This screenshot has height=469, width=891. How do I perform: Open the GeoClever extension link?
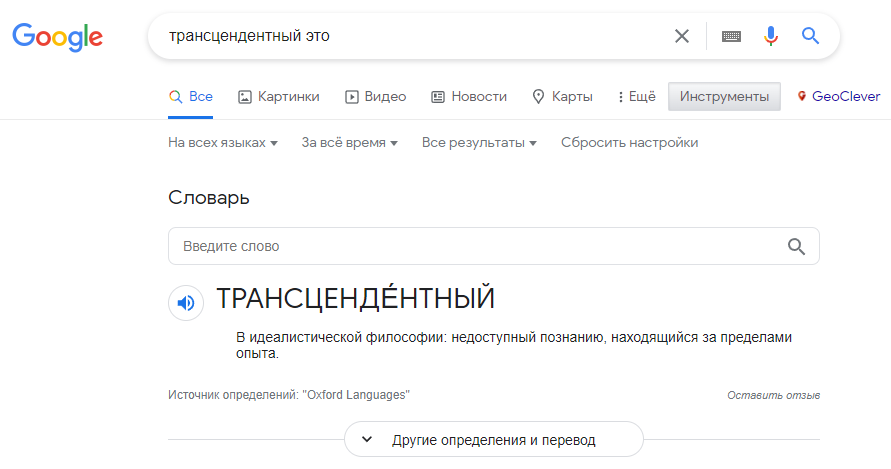pyautogui.click(x=839, y=96)
